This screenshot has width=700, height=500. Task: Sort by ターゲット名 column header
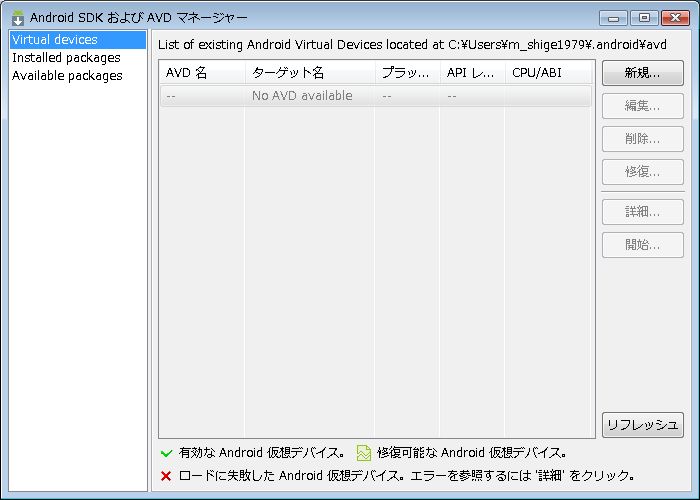tap(310, 72)
